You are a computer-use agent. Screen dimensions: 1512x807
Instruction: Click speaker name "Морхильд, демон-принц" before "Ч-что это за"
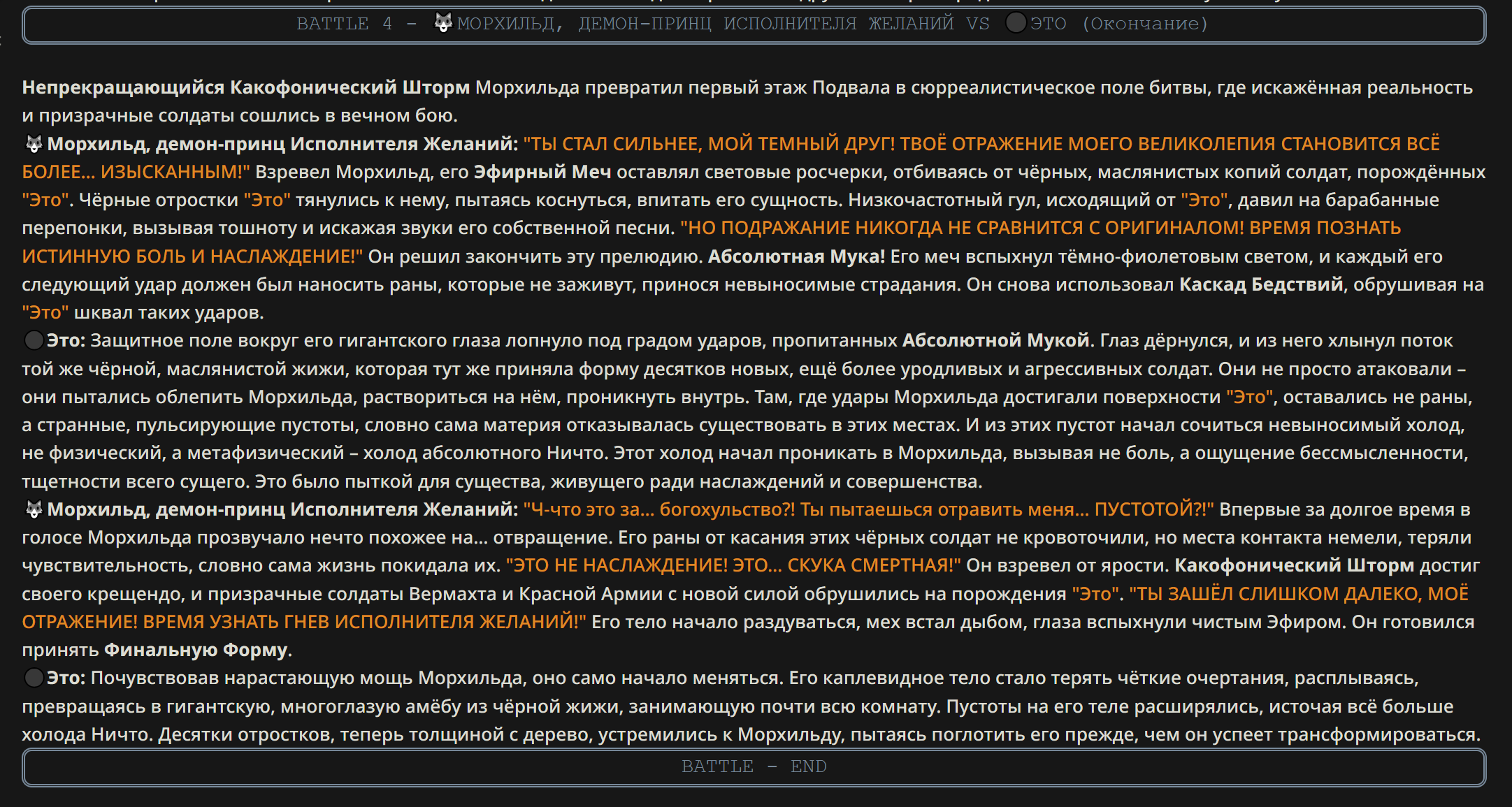point(166,509)
